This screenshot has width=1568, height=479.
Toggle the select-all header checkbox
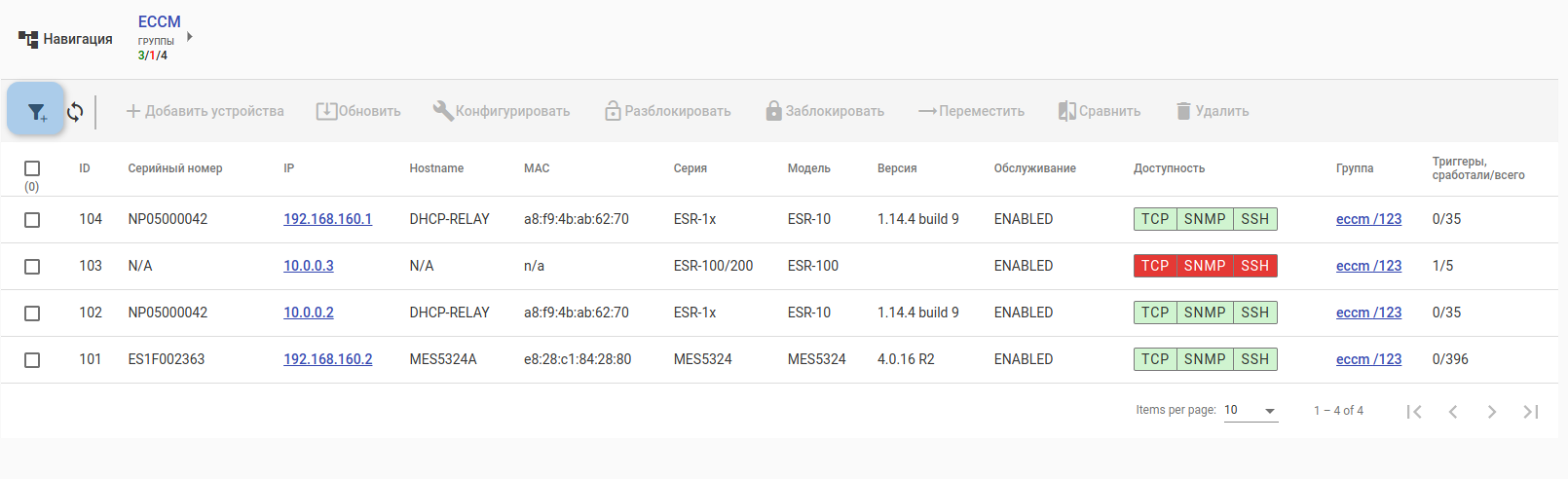pos(32,168)
